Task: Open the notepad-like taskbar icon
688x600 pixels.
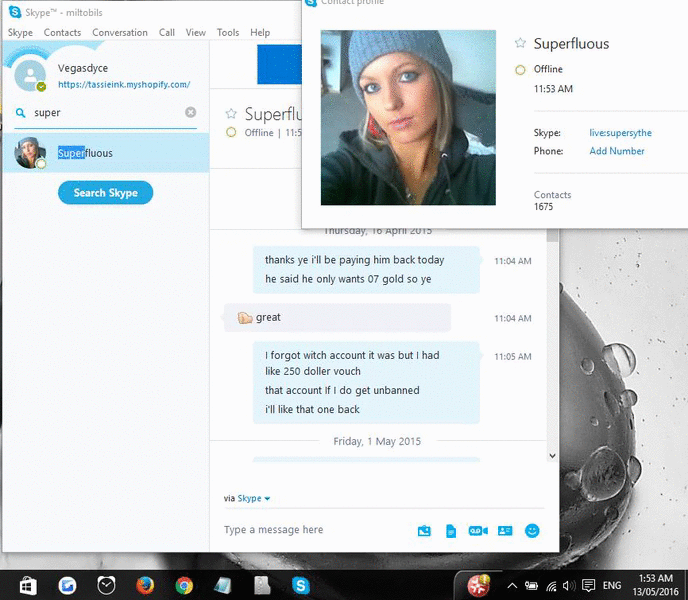Action: [223, 586]
